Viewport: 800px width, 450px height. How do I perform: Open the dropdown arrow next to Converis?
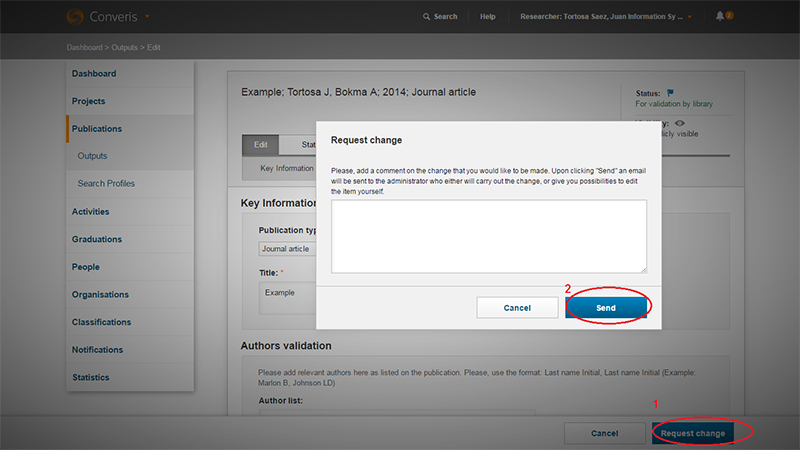148,17
